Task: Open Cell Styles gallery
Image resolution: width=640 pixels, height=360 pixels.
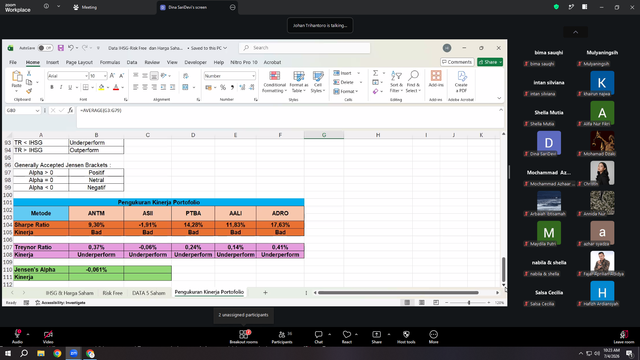Action: (x=318, y=82)
